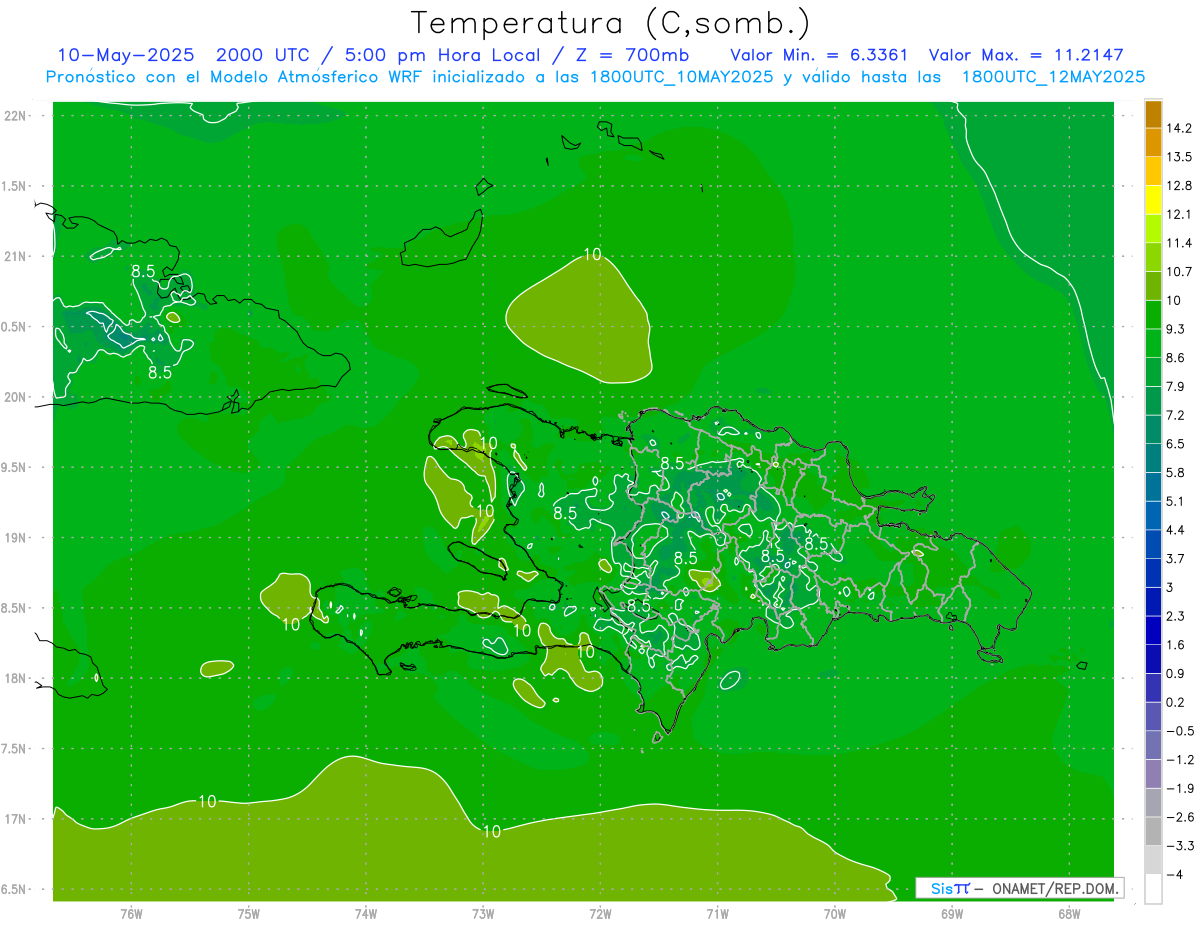Screen dimensions: 1200x927
Task: Click the '70W' longitude axis label
Action: [x=835, y=914]
